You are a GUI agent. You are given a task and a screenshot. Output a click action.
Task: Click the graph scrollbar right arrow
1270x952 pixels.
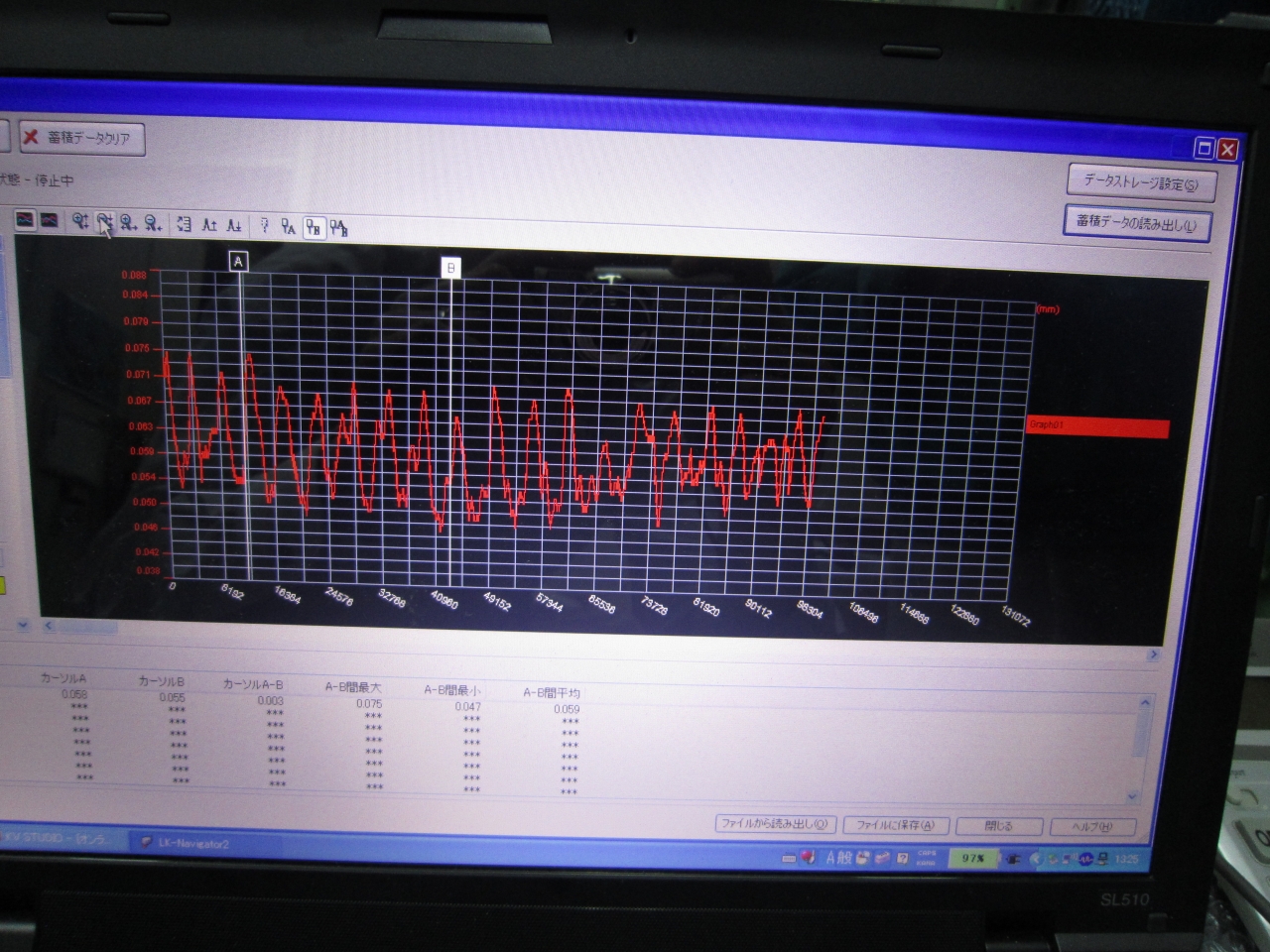click(x=1153, y=654)
